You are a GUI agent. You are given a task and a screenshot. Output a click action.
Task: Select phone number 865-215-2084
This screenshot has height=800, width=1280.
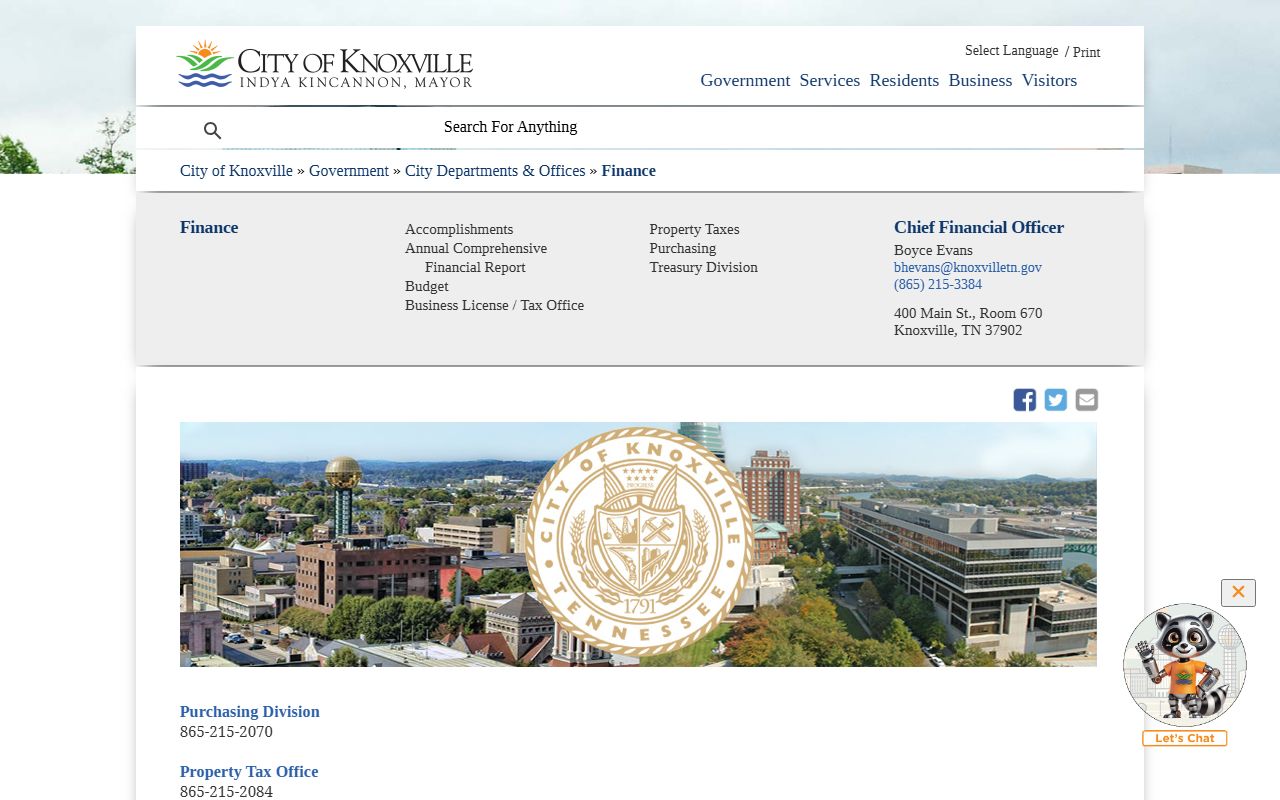coord(226,792)
